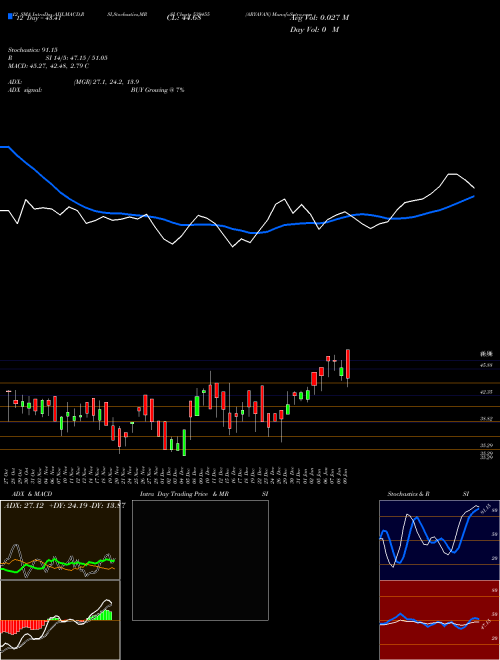
Task: Select the last red candlestick on the chart
Action: coord(348,364)
